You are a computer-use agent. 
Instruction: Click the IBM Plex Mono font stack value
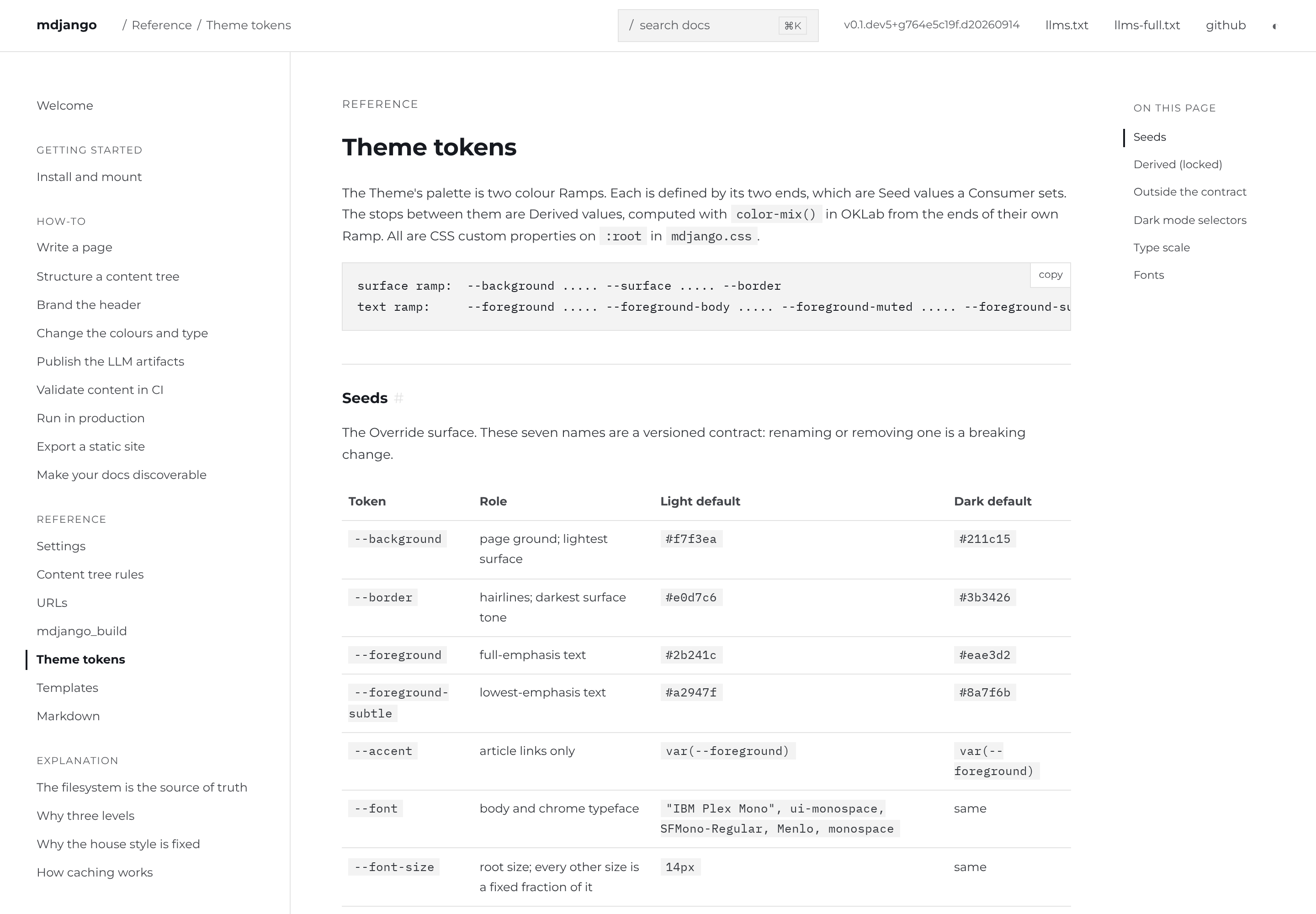[780, 819]
